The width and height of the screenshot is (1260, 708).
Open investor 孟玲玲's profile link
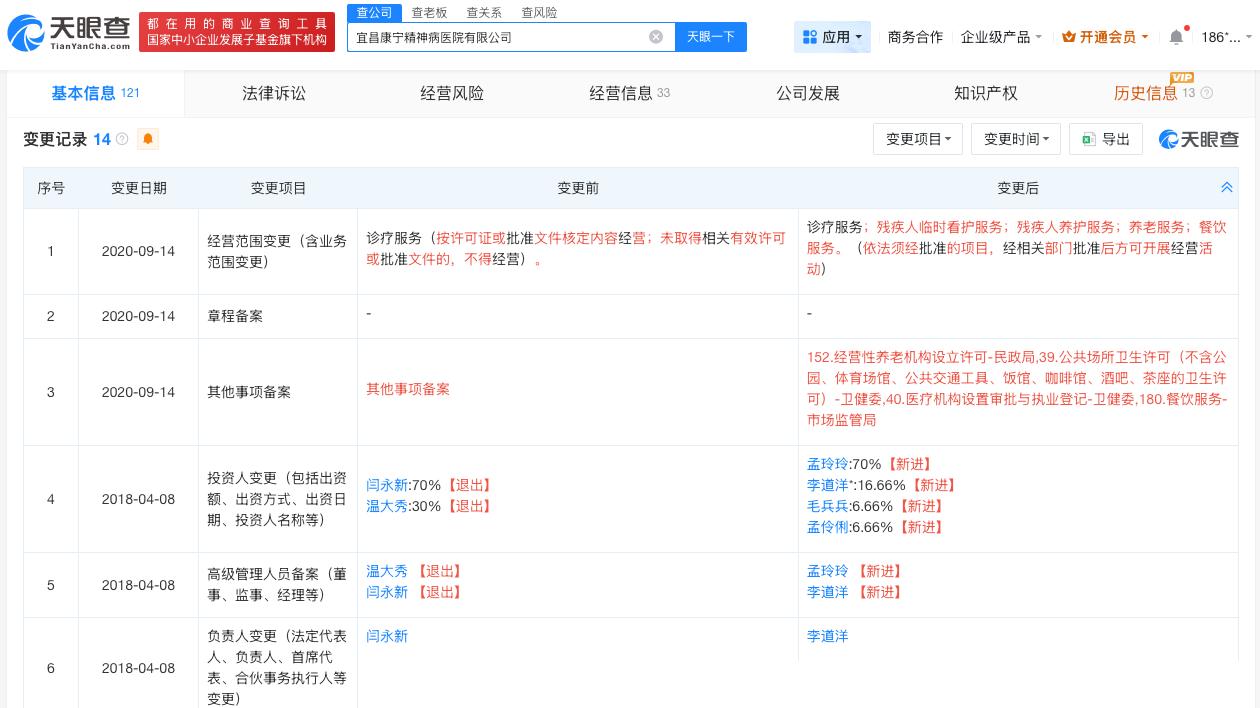point(827,464)
